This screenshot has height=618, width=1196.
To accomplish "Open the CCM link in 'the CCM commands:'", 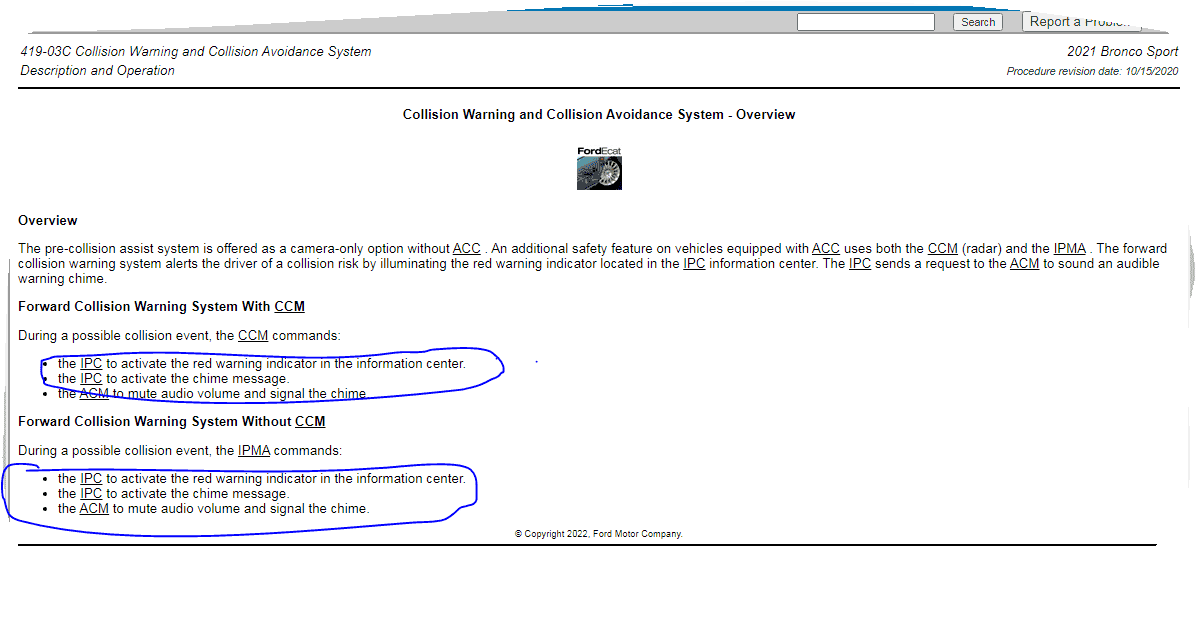I will tap(253, 336).
